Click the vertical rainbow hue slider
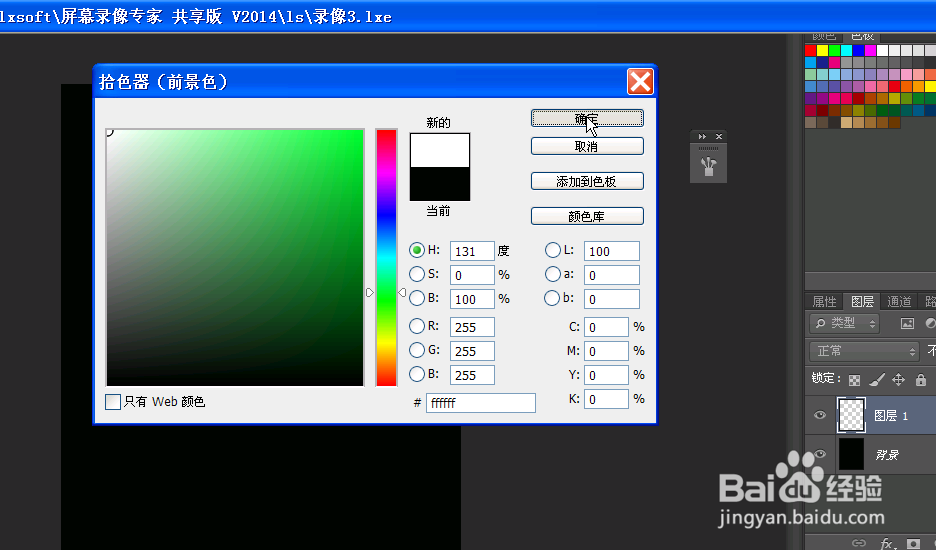Image resolution: width=936 pixels, height=550 pixels. [386, 257]
